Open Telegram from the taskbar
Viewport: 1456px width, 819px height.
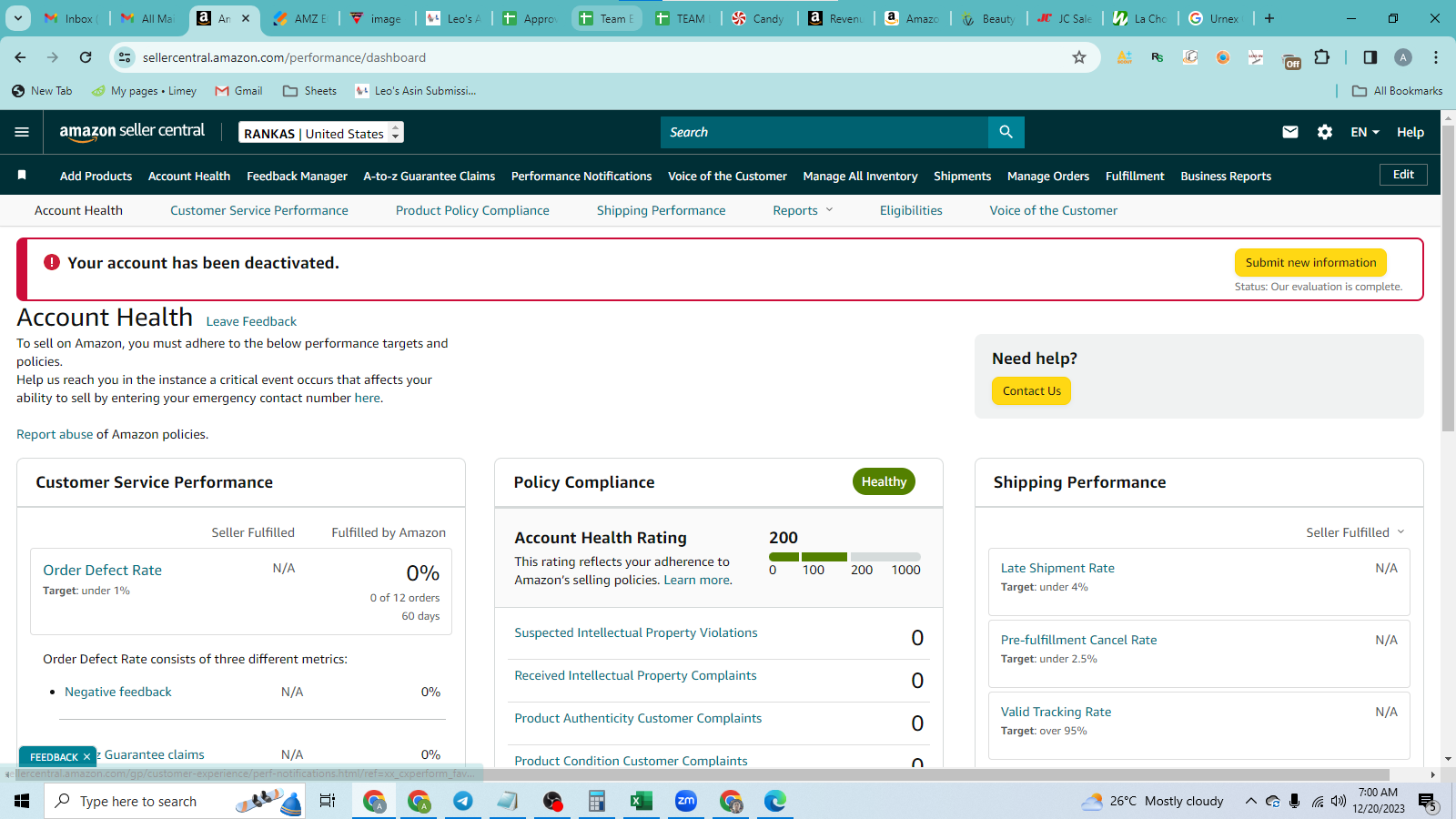tap(463, 801)
